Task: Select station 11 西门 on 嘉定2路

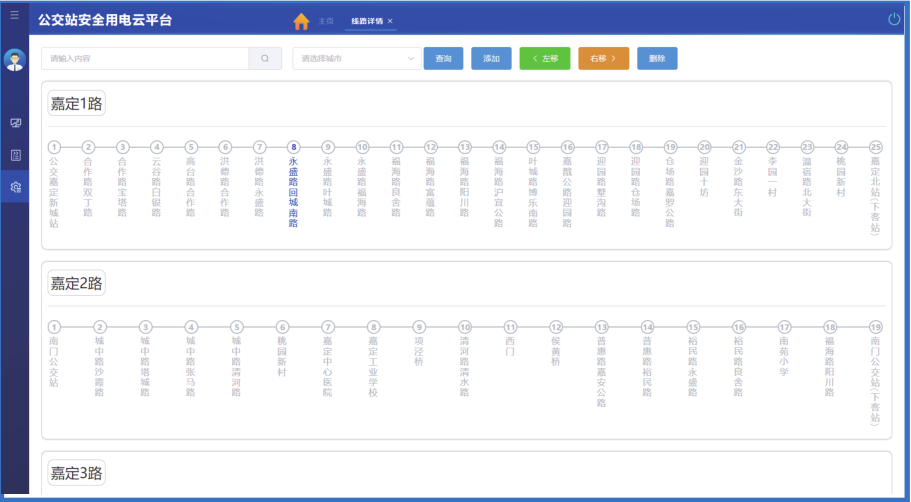Action: tap(511, 327)
